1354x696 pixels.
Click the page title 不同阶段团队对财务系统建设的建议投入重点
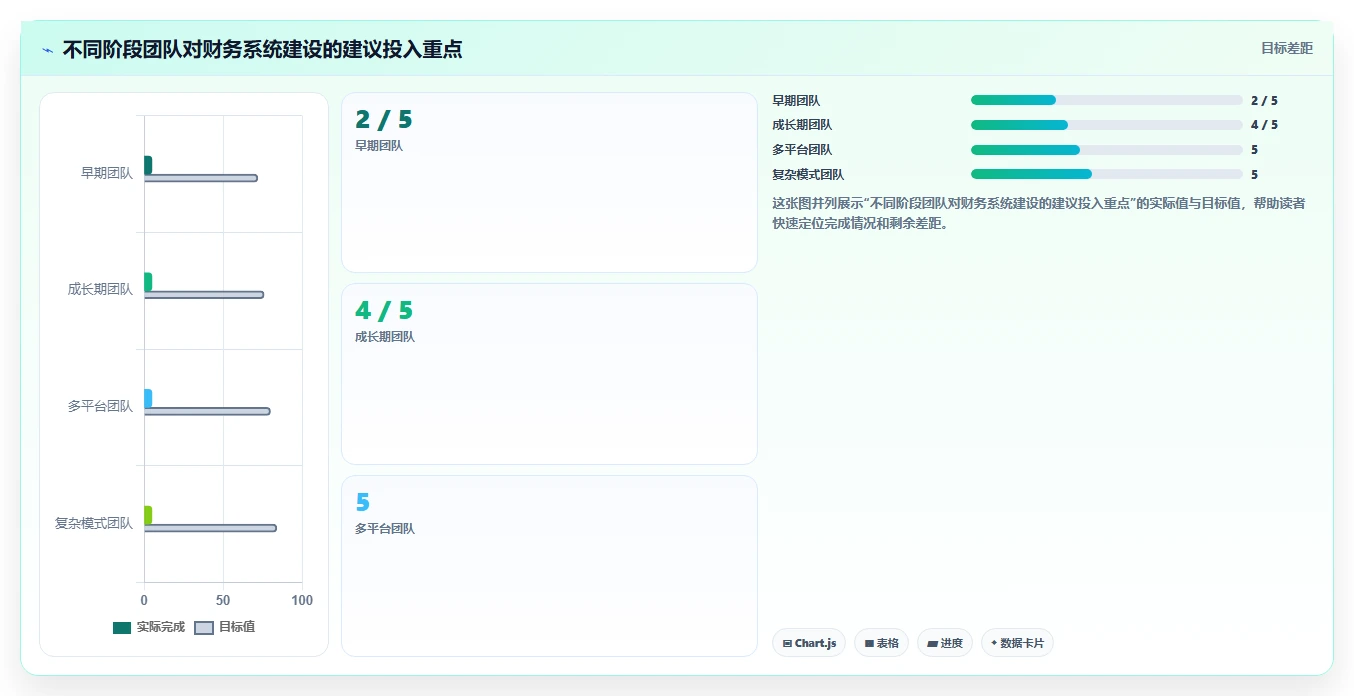tap(262, 50)
